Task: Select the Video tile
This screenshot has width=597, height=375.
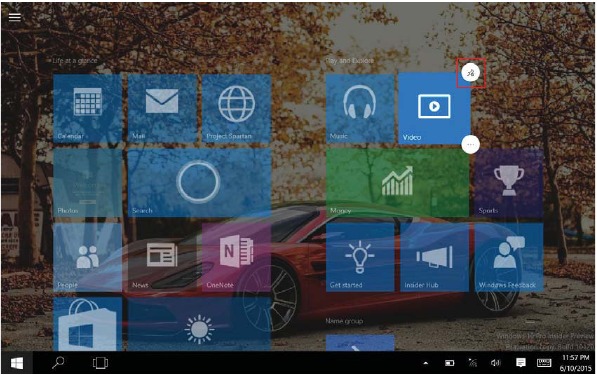Action: click(x=434, y=109)
